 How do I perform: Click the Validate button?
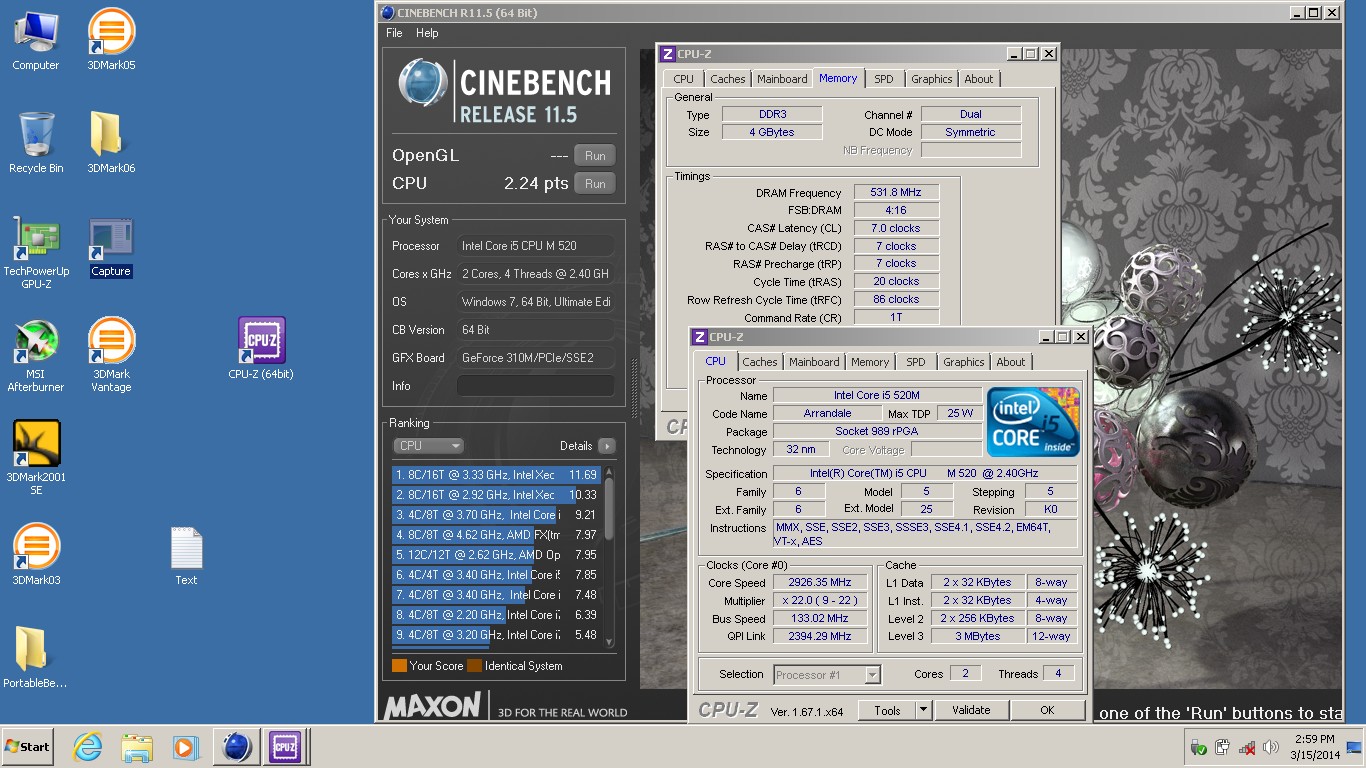(x=971, y=711)
